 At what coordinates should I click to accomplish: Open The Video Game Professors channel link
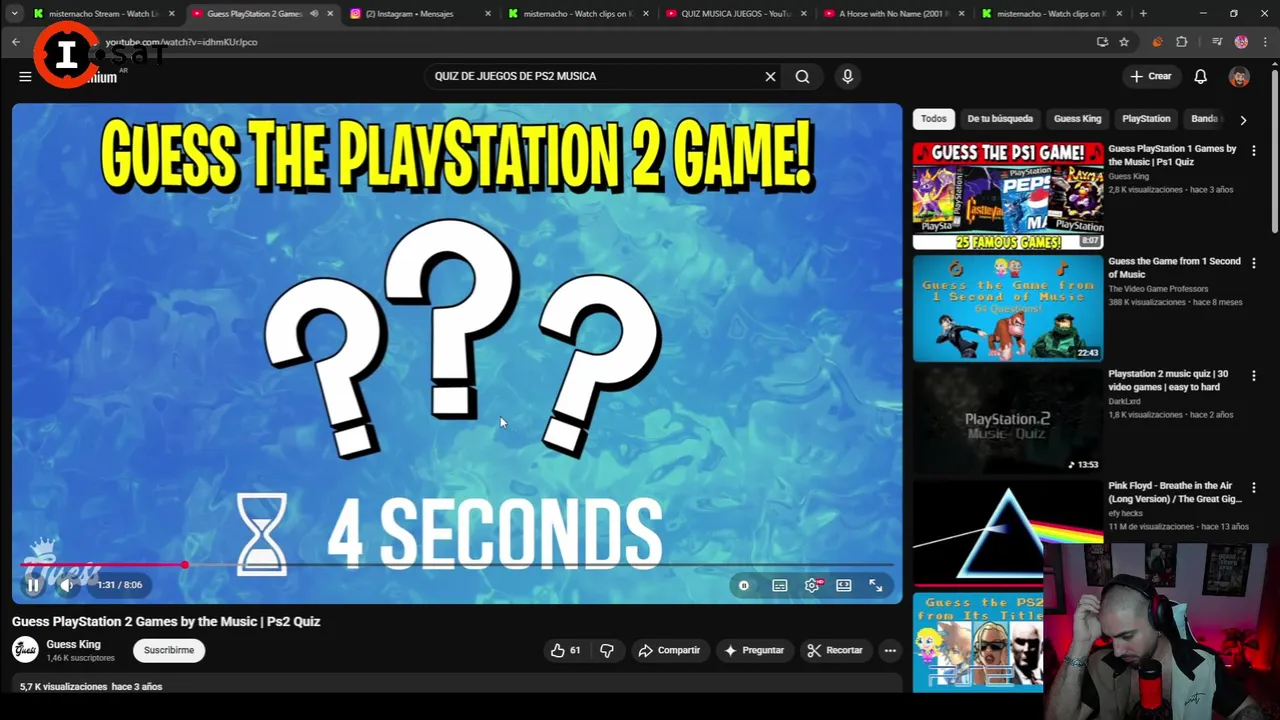(1158, 289)
